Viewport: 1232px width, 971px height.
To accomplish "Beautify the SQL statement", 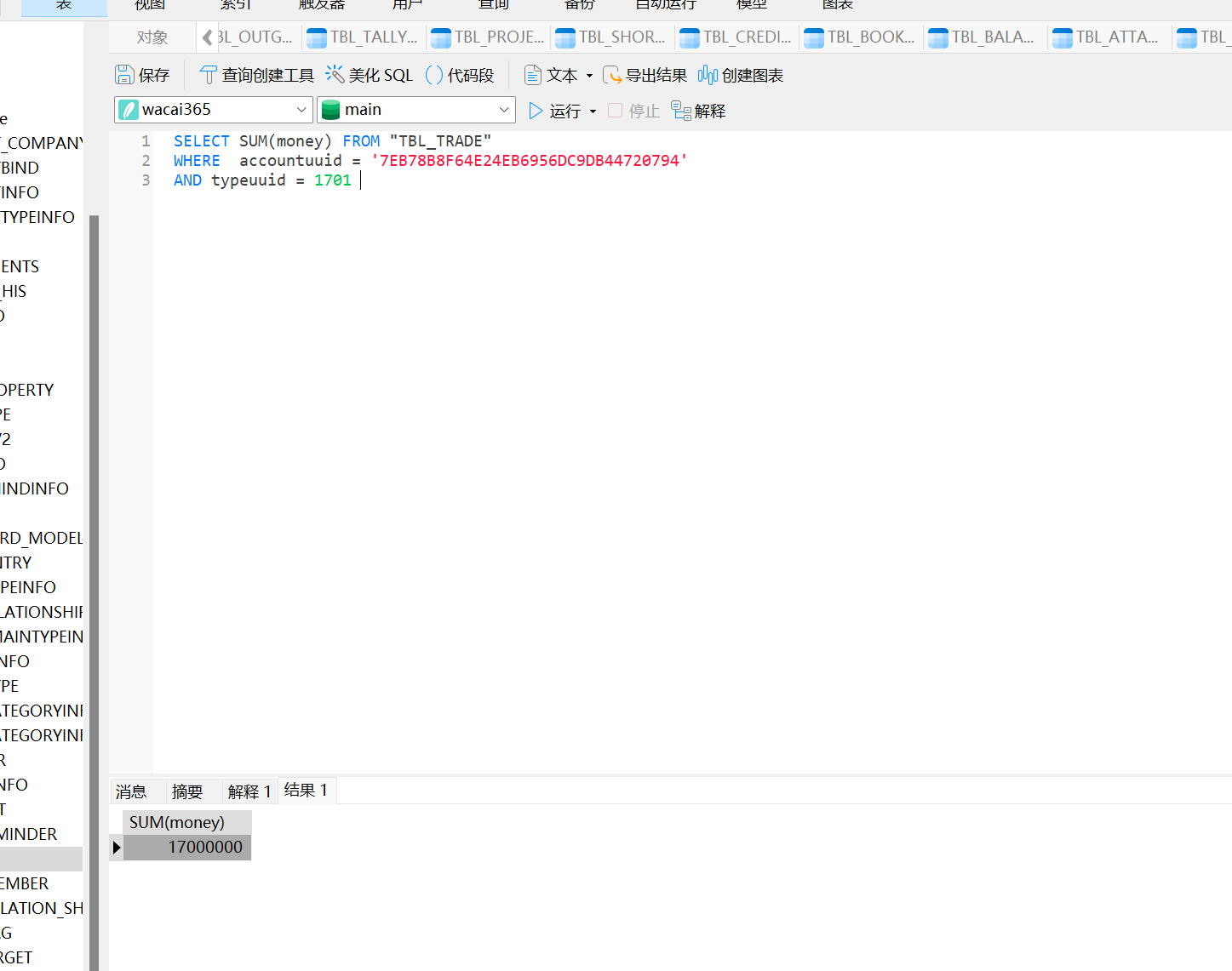I will coord(369,75).
